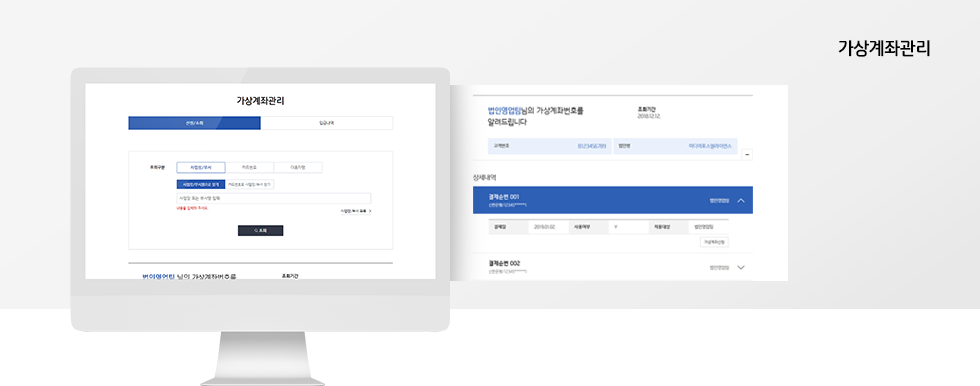The height and width of the screenshot is (386, 980).
Task: Collapse the 결제순번 001 row chevron
Action: [x=741, y=200]
